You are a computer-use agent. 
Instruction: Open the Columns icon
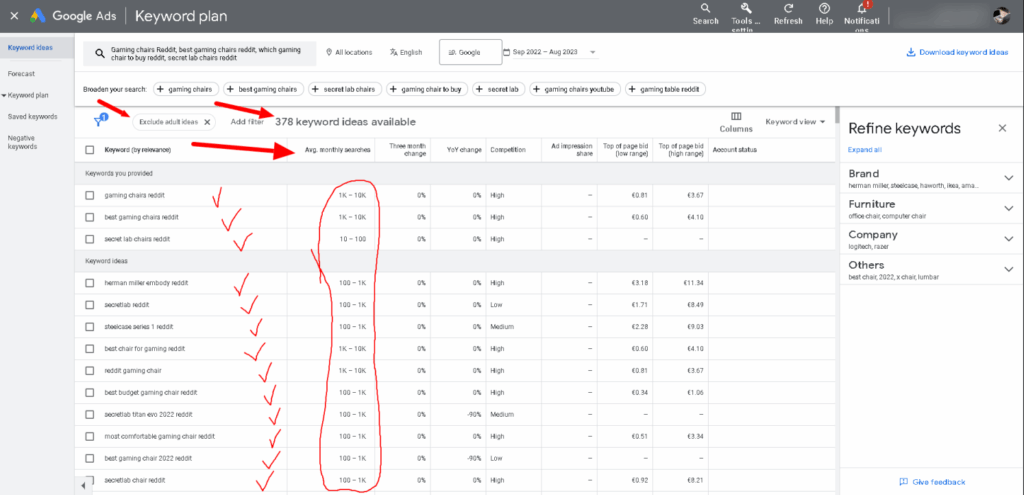pyautogui.click(x=736, y=116)
